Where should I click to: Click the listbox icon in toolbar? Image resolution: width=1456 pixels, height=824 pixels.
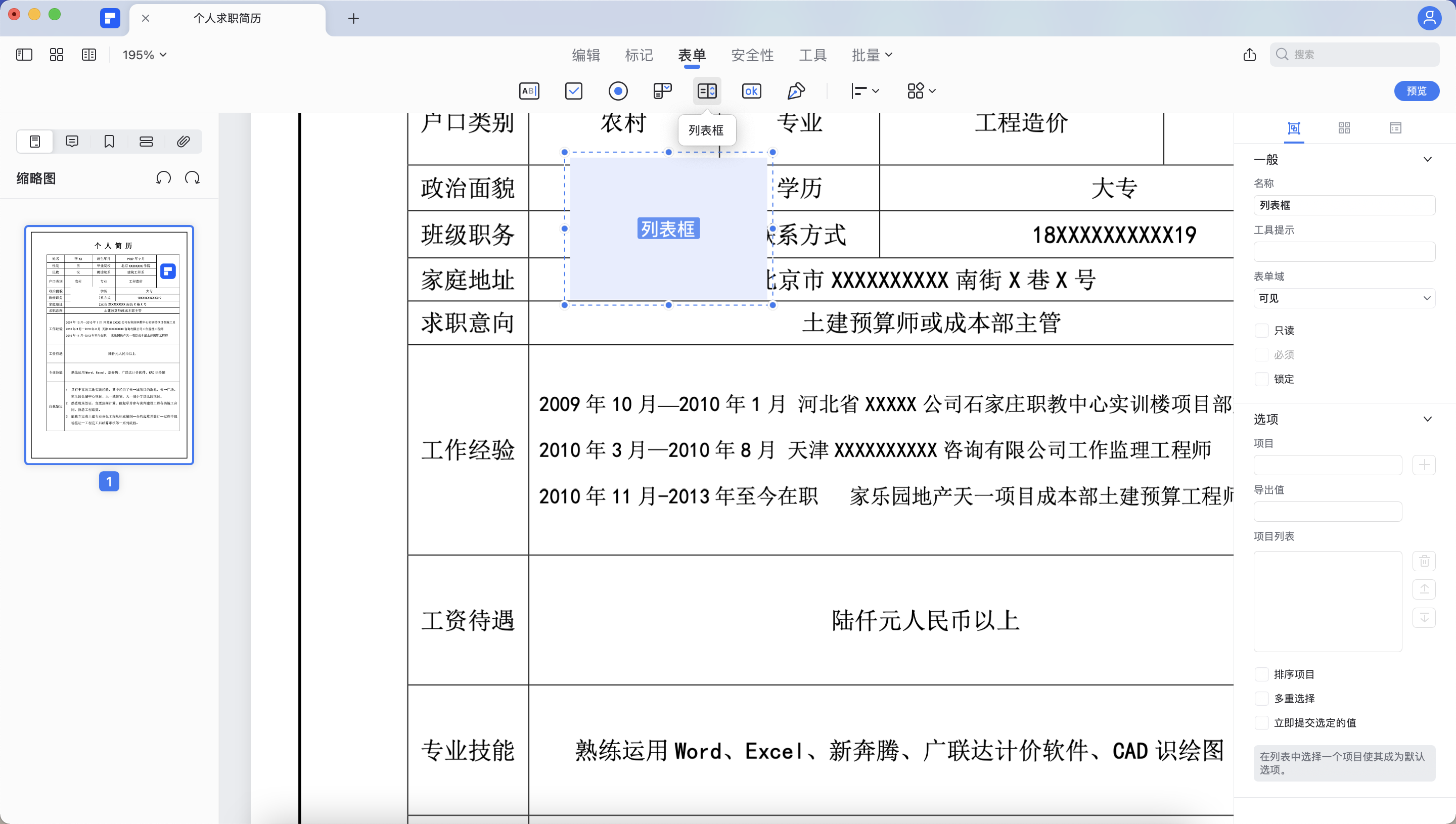pyautogui.click(x=707, y=91)
